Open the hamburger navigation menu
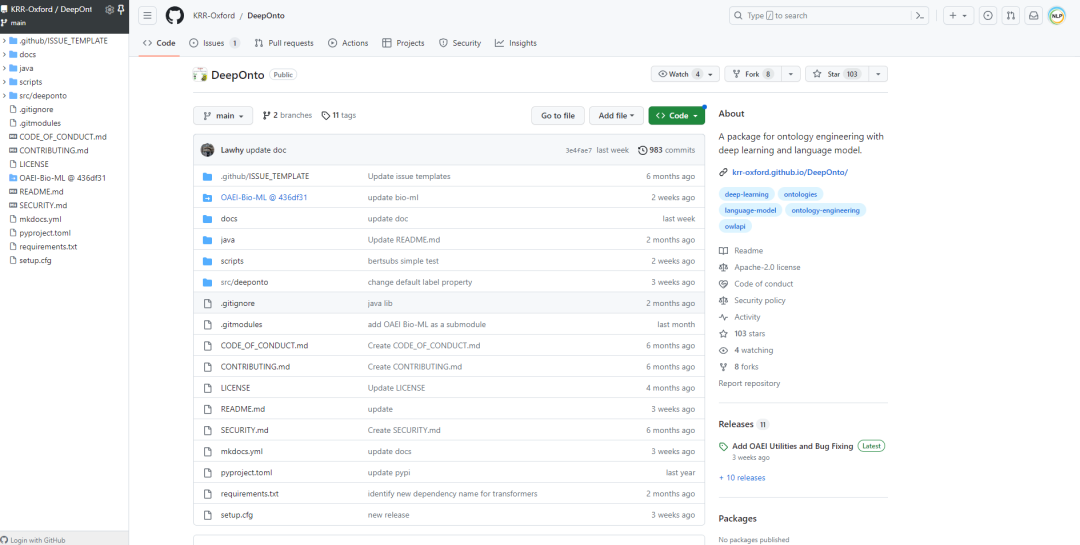 148,15
